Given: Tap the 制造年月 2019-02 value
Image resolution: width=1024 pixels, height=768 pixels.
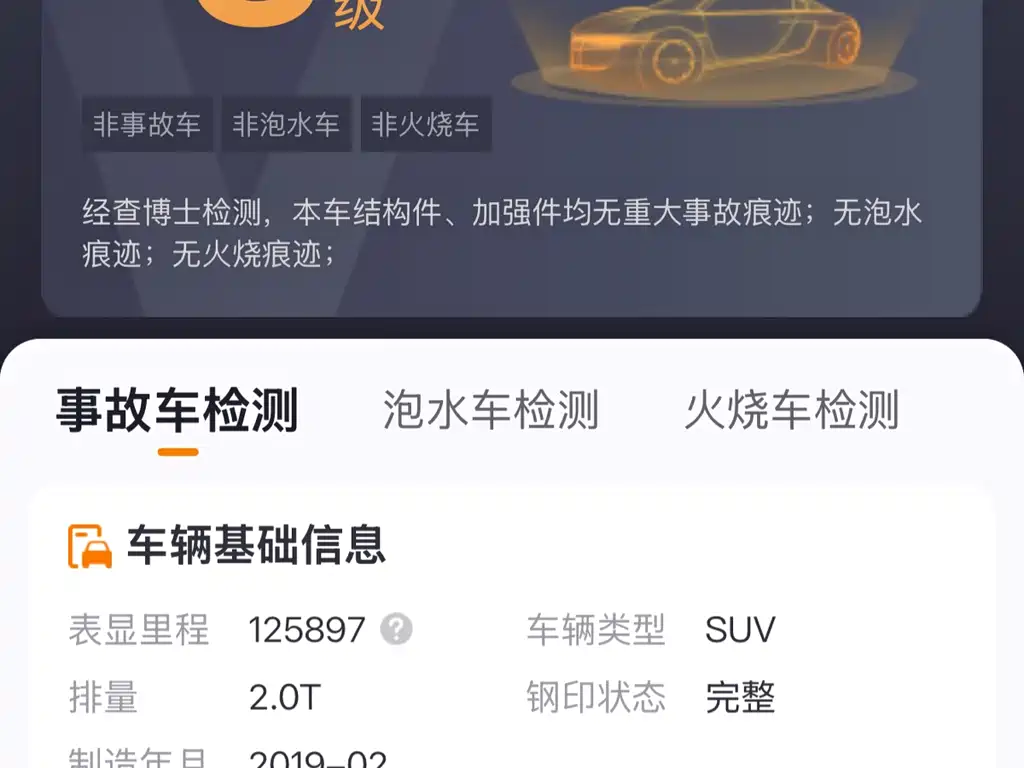Looking at the screenshot, I should (x=318, y=759).
